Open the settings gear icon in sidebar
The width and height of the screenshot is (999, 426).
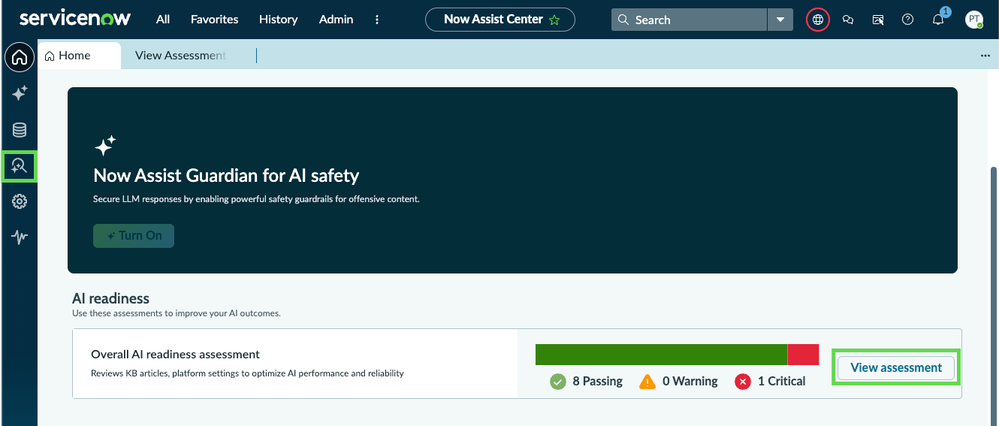(x=19, y=202)
